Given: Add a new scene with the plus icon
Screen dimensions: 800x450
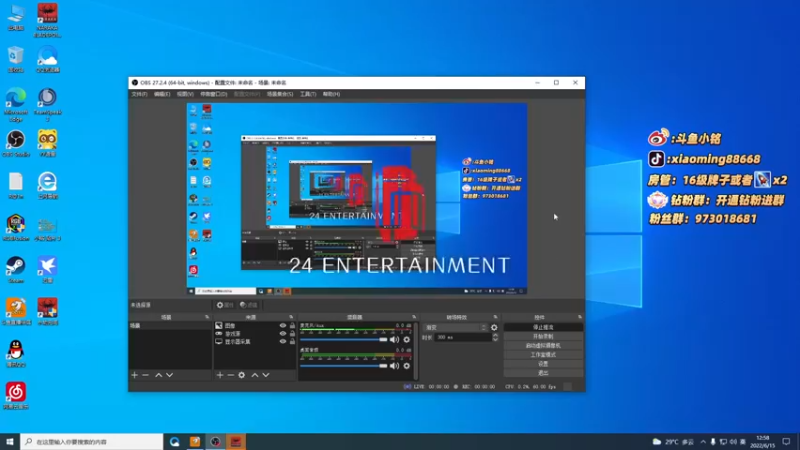Looking at the screenshot, I should pos(135,375).
